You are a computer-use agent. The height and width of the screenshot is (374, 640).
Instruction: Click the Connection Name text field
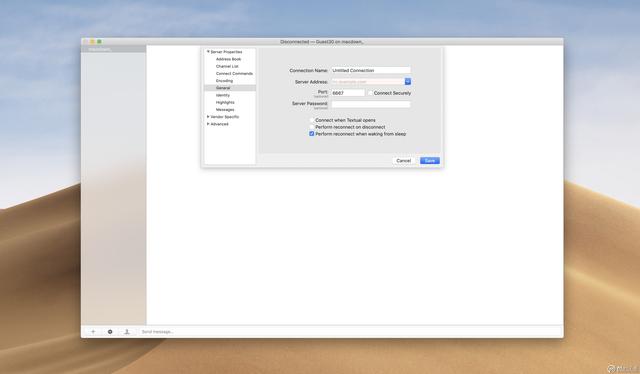371,70
